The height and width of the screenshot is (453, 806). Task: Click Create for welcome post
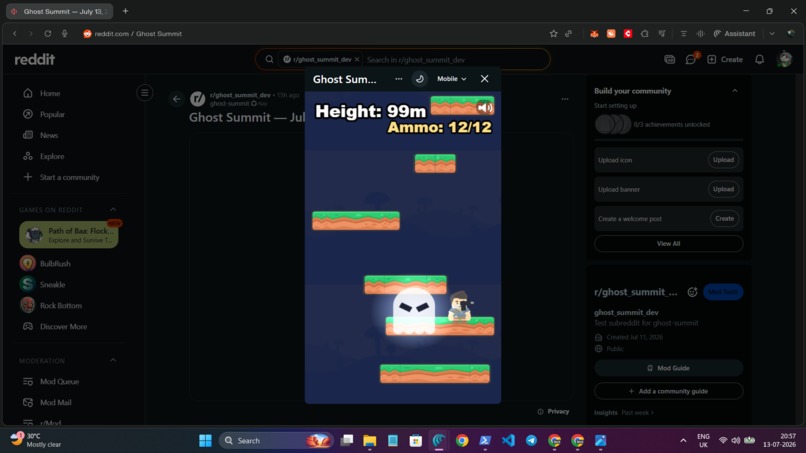coord(724,219)
